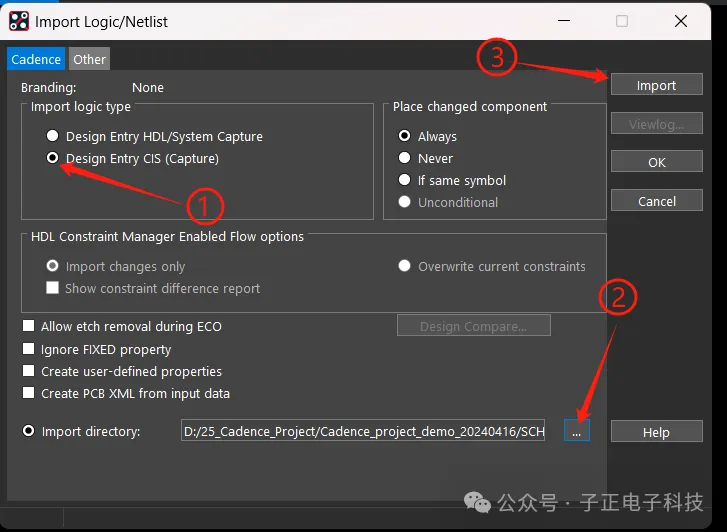Select Overwrite current constraints radio
Viewport: 727px width, 532px height.
404,266
